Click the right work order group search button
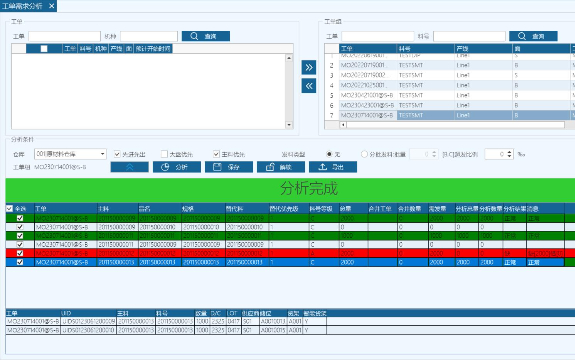The width and height of the screenshot is (575, 360). point(533,36)
